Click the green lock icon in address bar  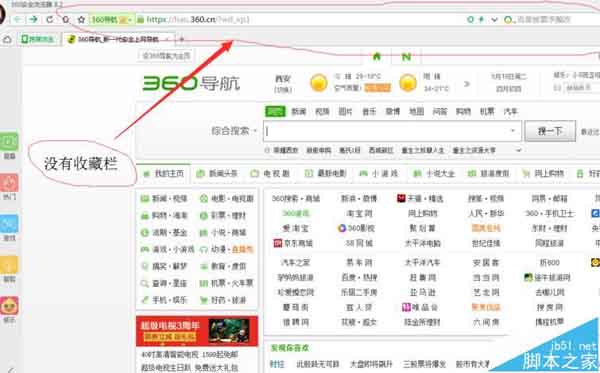(140, 19)
